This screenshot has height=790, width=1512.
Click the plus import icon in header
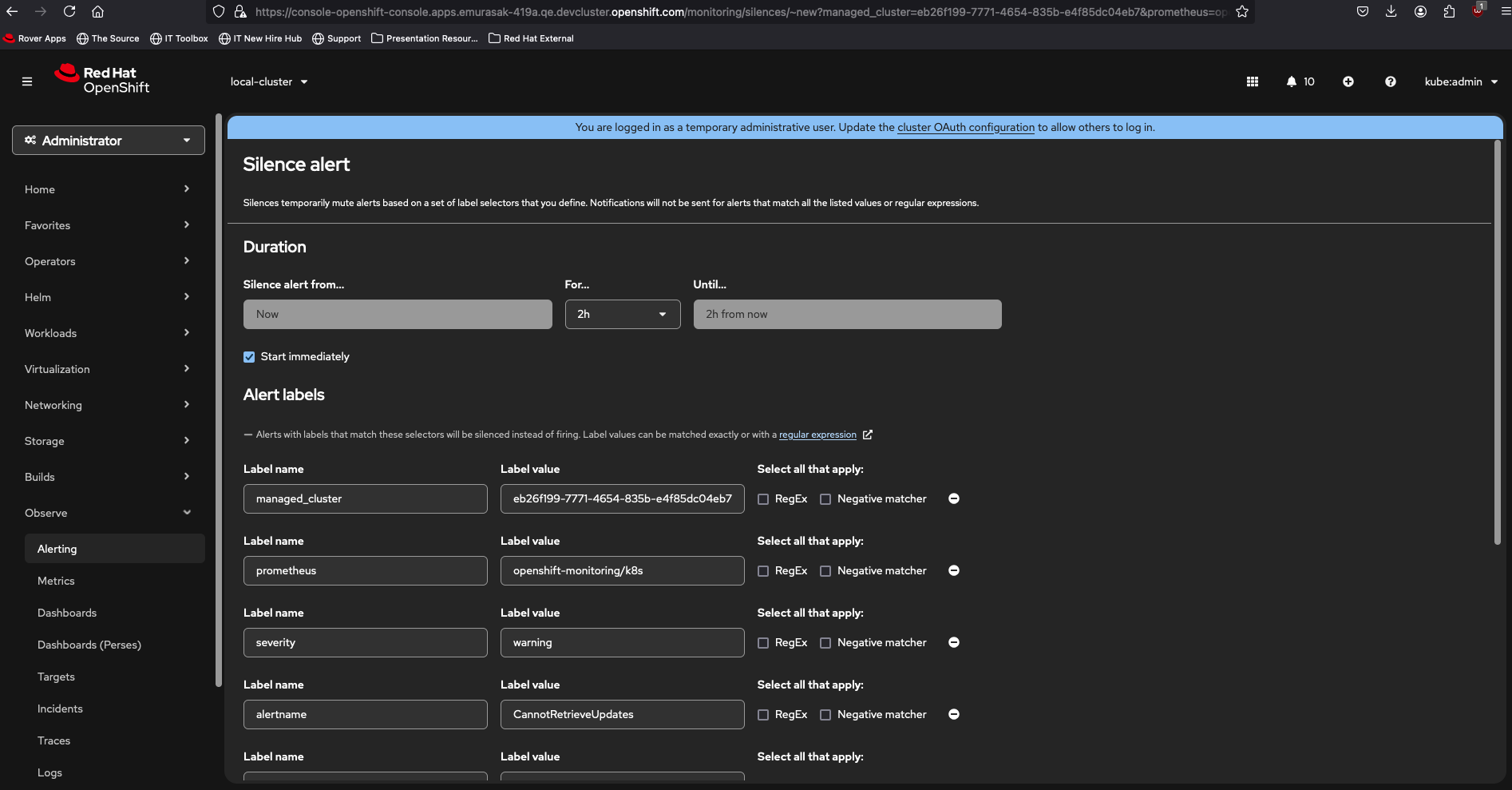click(x=1348, y=81)
